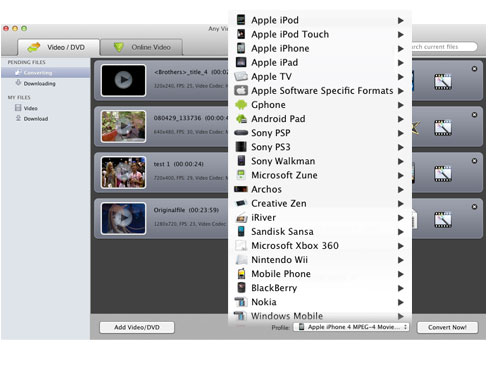This screenshot has width=491, height=379.
Task: Open the edit effects icon for test 1
Action: 443,174
